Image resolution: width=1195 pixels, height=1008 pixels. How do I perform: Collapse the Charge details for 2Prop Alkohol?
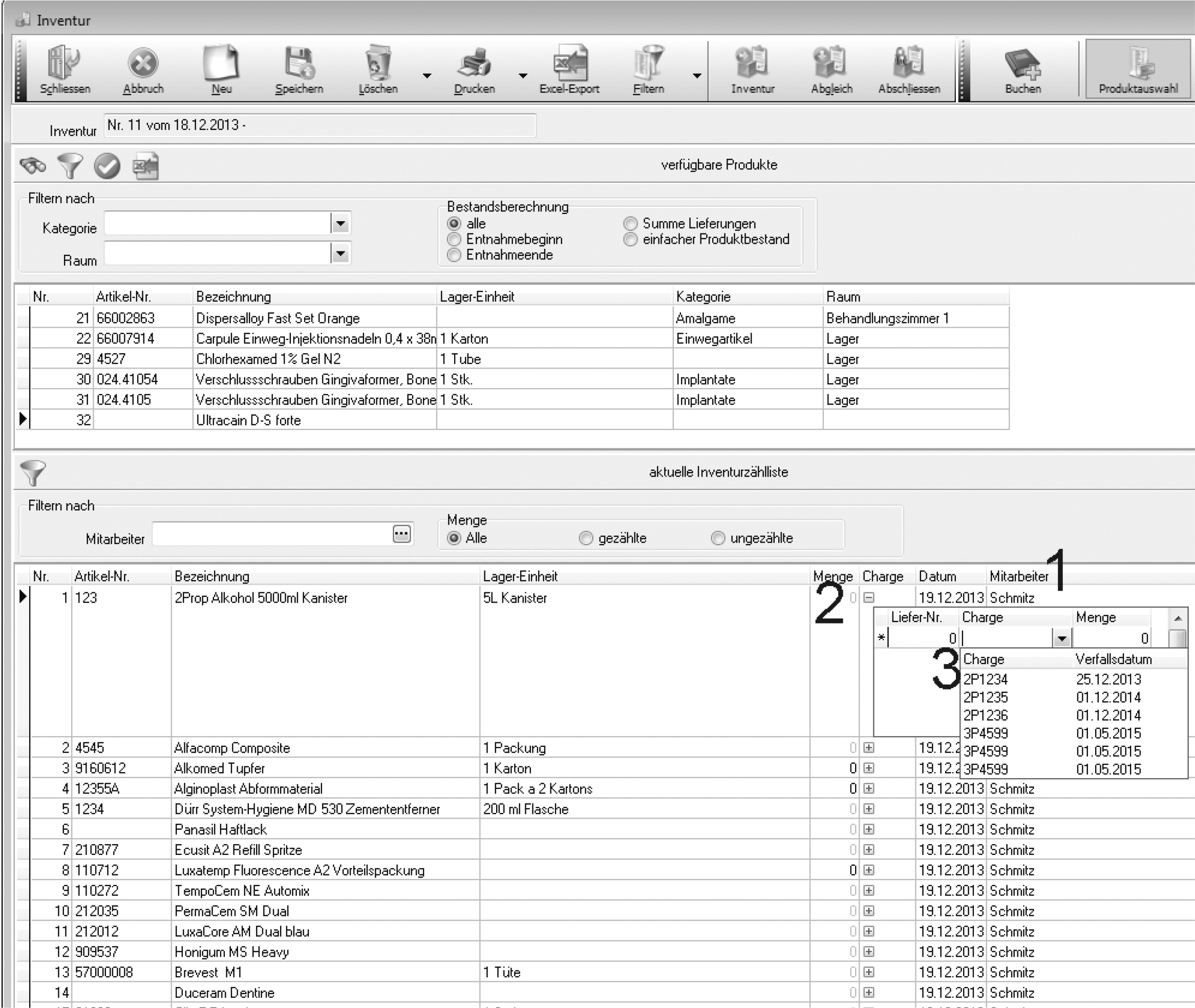tap(869, 598)
